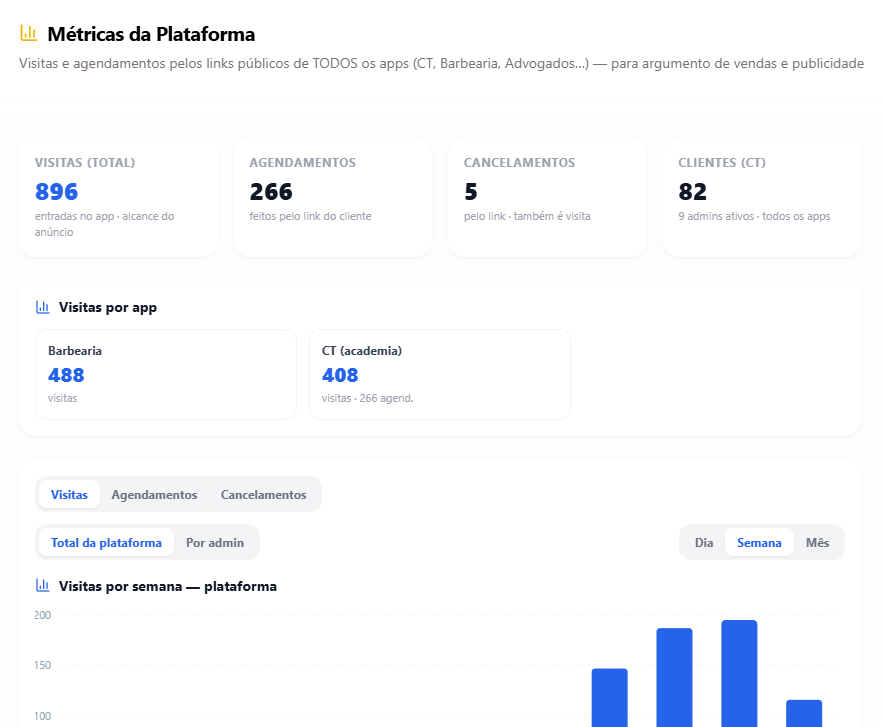Change the chart period to Mês

coord(817,542)
